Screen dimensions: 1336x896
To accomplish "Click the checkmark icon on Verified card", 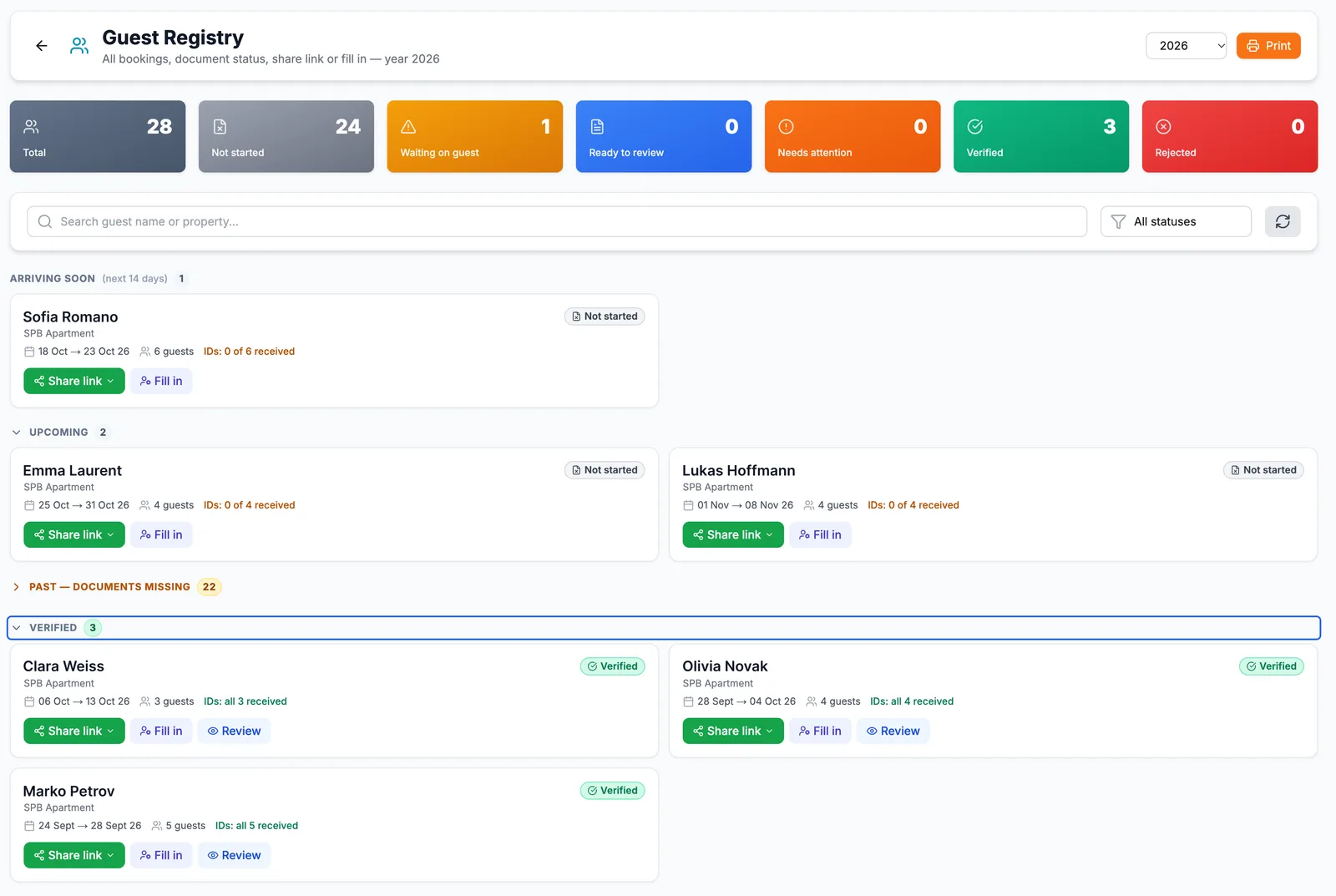I will click(974, 127).
